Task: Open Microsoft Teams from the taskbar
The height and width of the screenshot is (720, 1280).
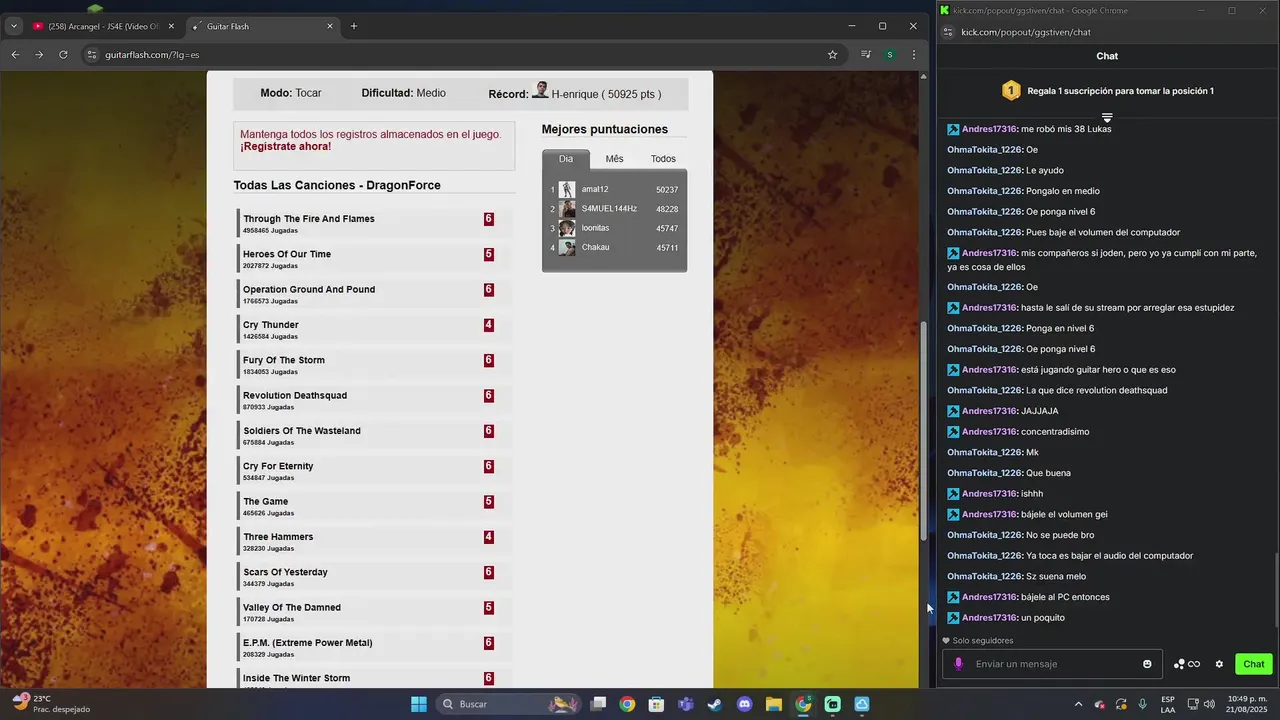Action: click(x=685, y=704)
